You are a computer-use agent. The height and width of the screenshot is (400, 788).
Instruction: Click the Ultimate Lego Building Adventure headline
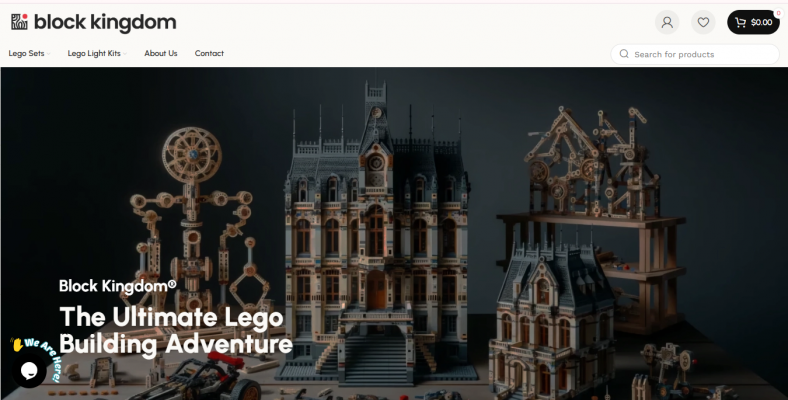coord(176,331)
